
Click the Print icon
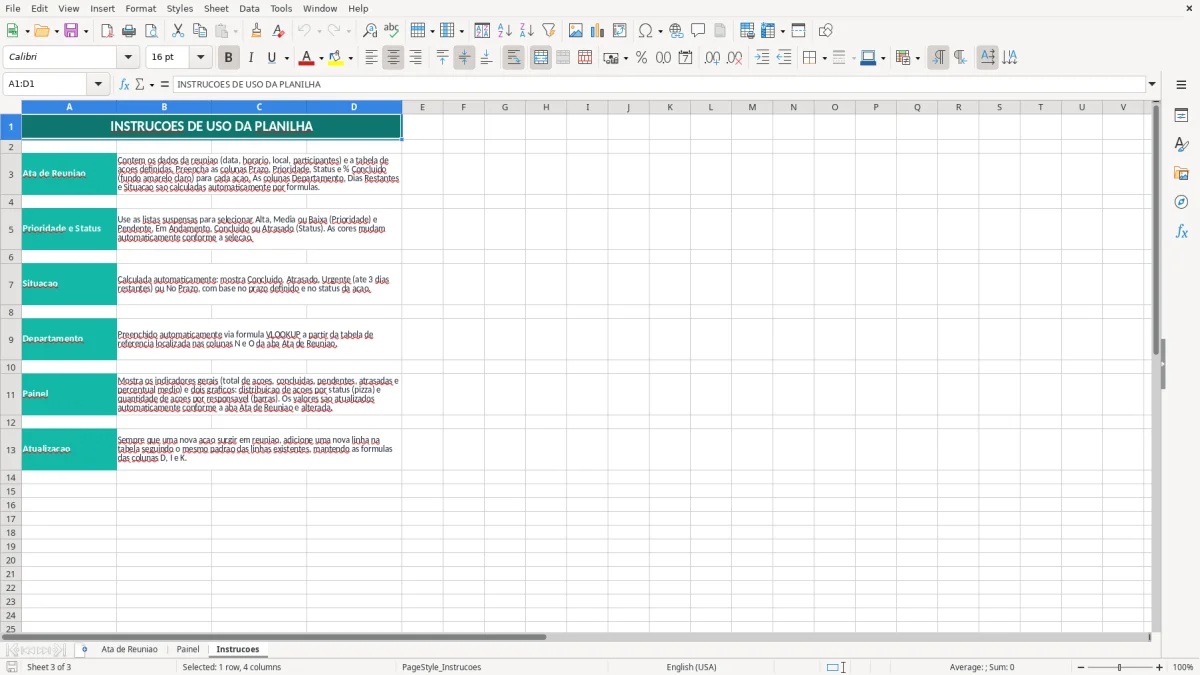[129, 31]
